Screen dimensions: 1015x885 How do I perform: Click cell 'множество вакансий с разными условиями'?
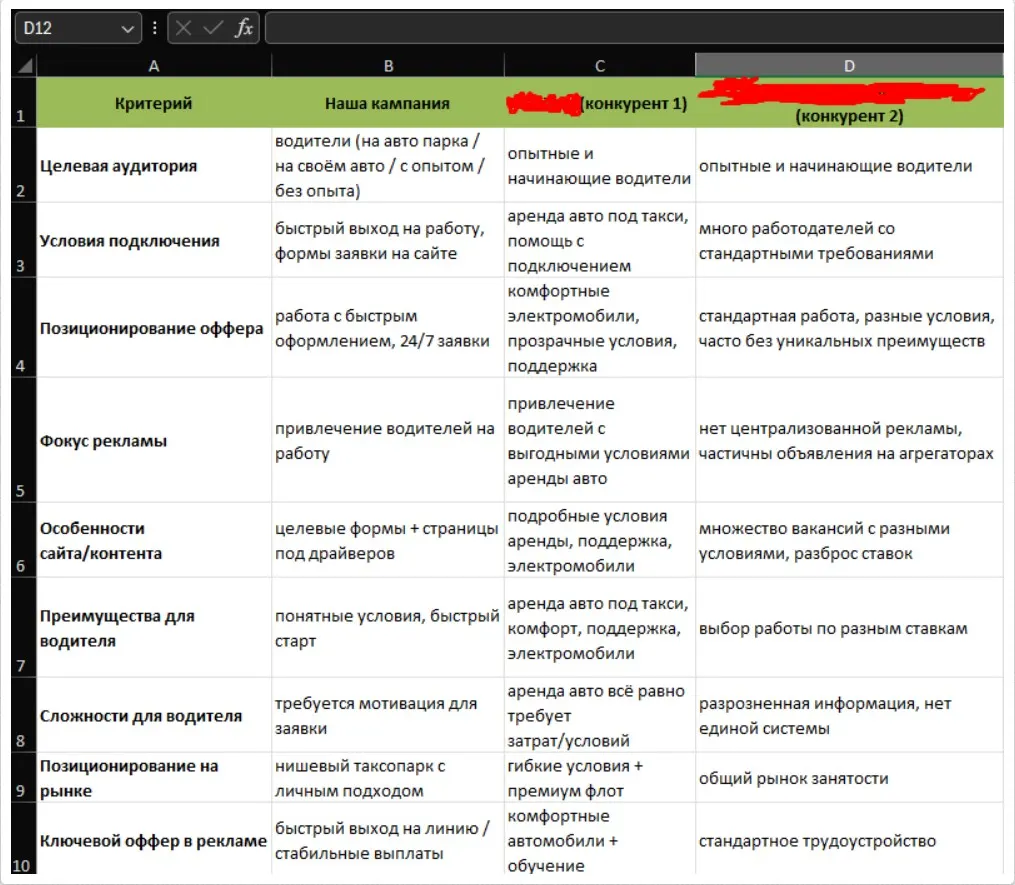coord(849,540)
